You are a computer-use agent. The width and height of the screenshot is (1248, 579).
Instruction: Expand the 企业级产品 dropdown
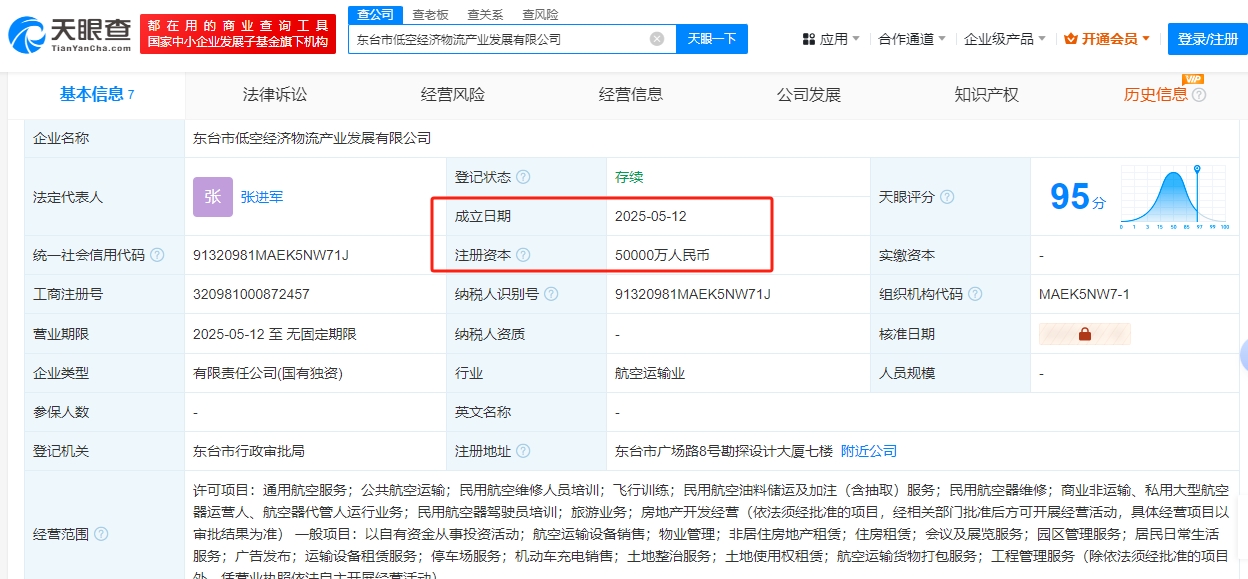tap(1004, 39)
